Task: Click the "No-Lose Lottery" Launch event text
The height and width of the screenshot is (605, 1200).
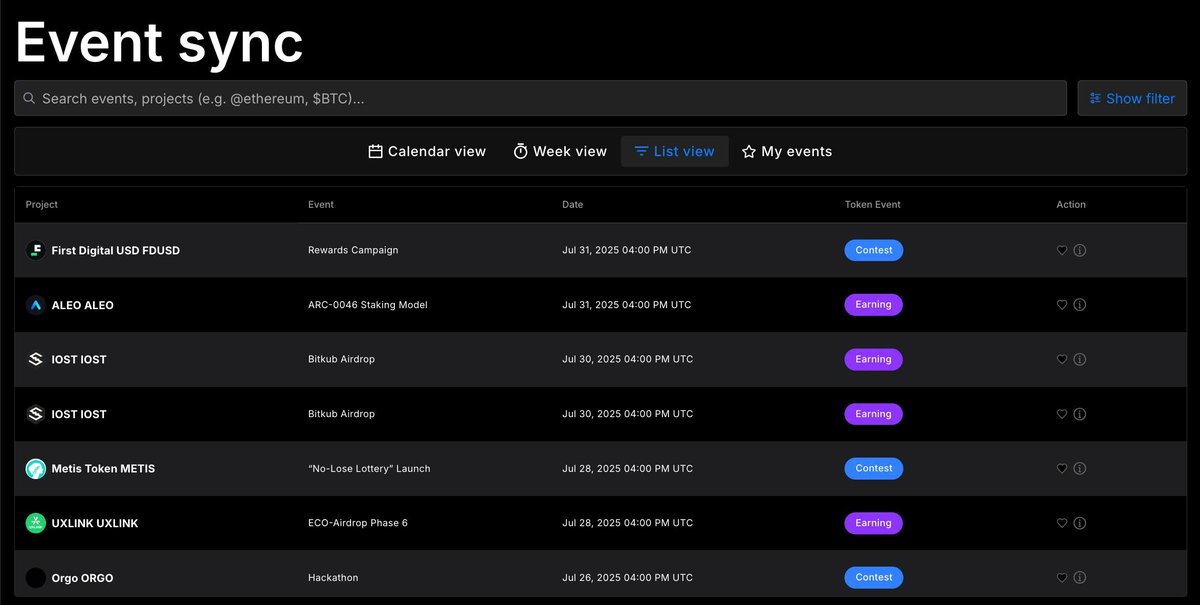Action: click(369, 469)
